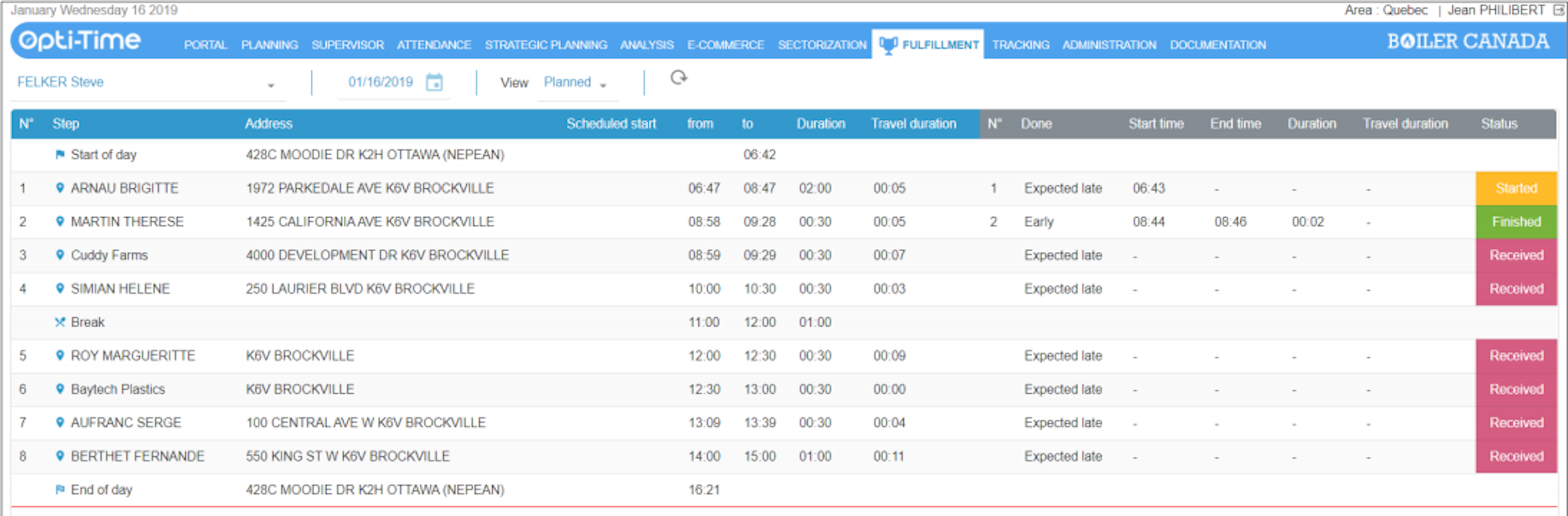Click the trophy icon on Fulfillment tab
1568x516 pixels.
(x=889, y=43)
